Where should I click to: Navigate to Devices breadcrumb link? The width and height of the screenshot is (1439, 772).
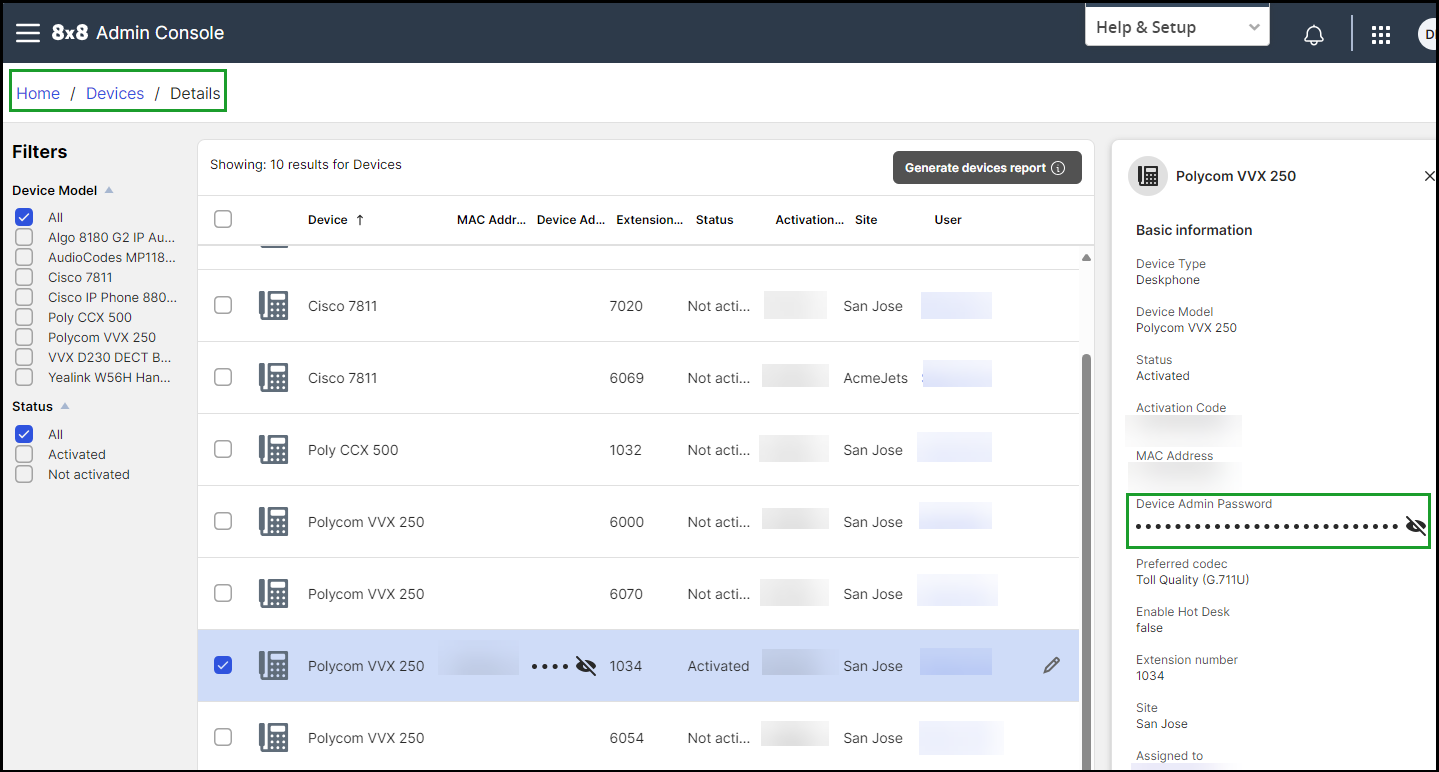(115, 93)
